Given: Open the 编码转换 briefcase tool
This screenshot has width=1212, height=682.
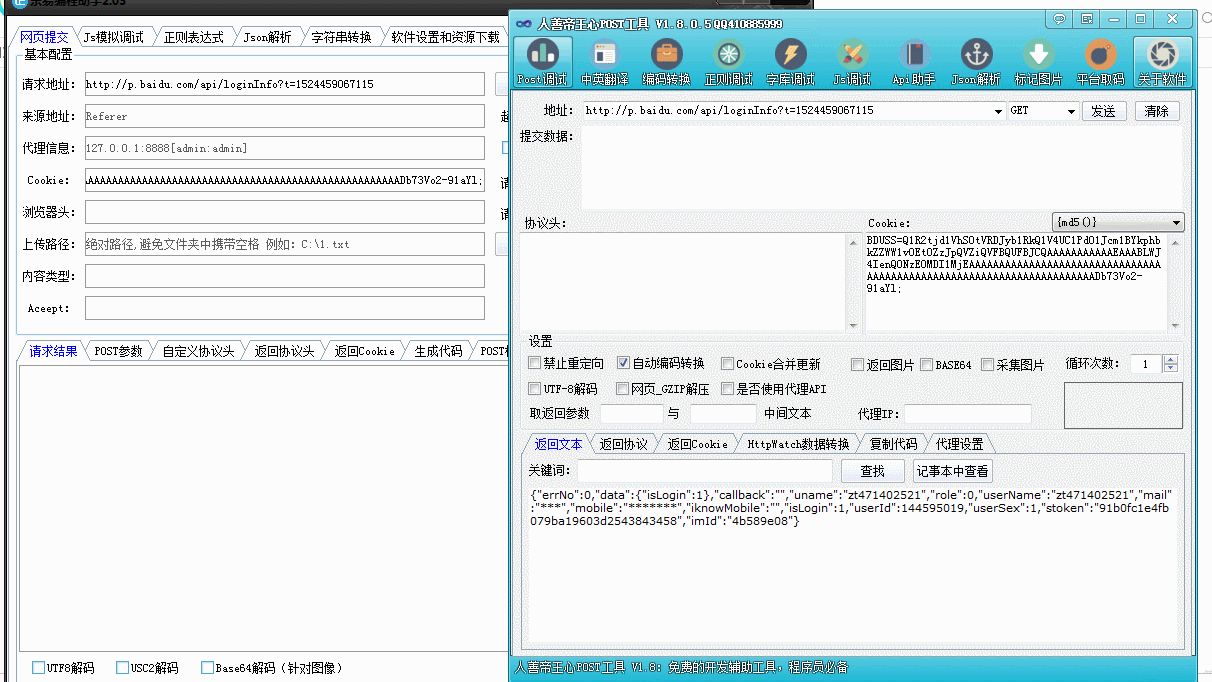Looking at the screenshot, I should (666, 62).
